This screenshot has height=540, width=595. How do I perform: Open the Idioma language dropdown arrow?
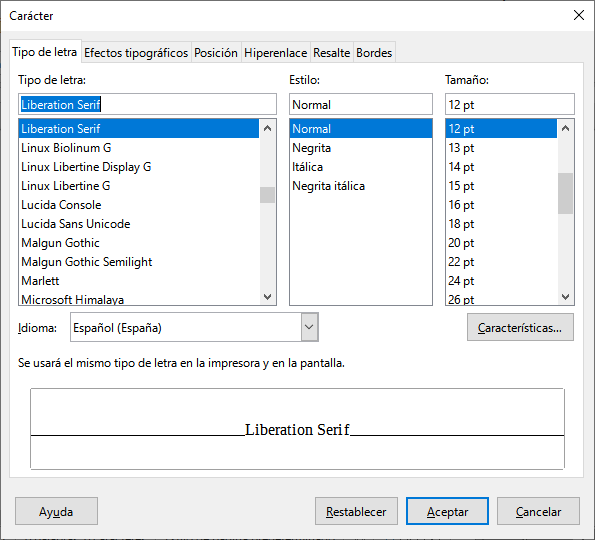[309, 327]
